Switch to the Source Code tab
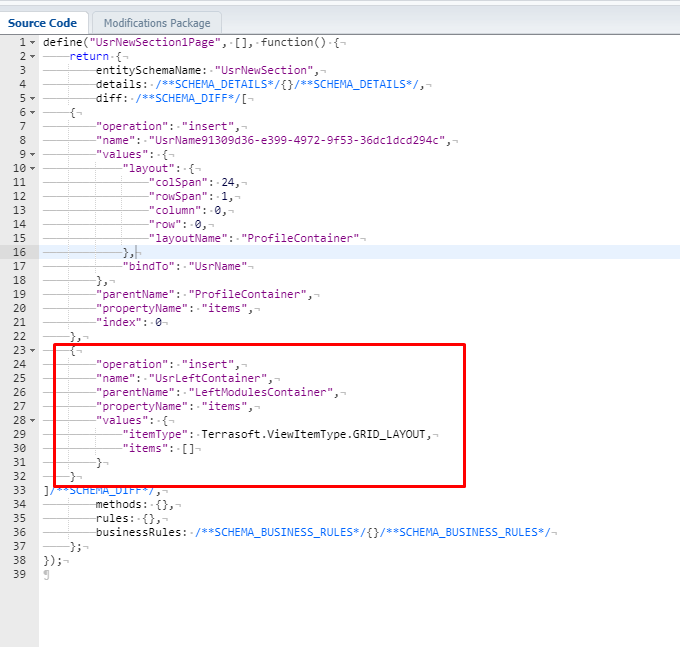Screen dimensions: 680x647 pyautogui.click(x=43, y=22)
